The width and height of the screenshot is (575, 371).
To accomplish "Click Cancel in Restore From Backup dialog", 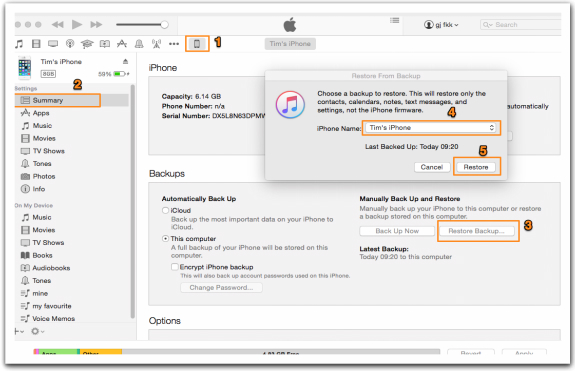I will point(432,167).
